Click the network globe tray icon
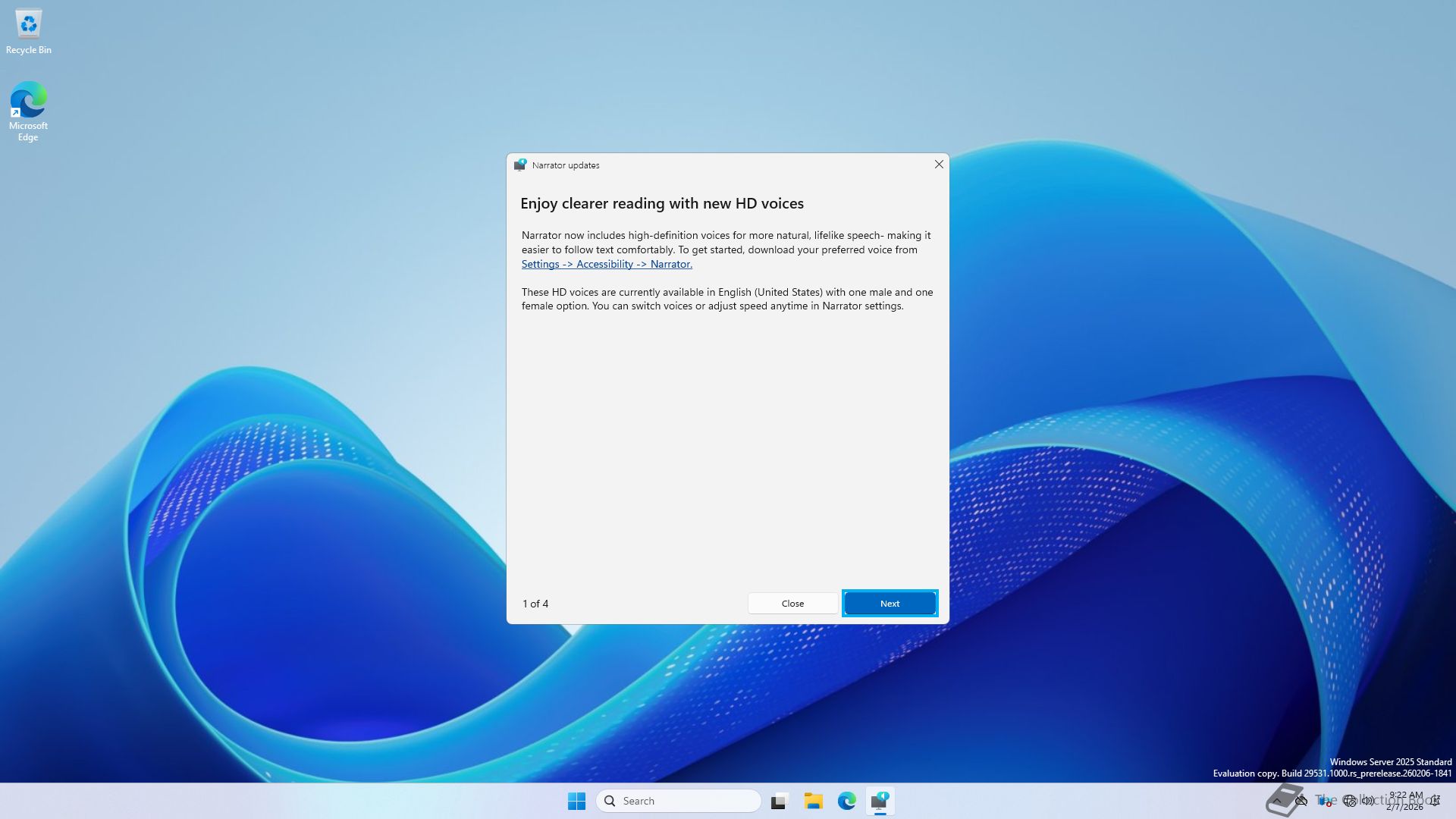1456x819 pixels. click(x=1349, y=801)
